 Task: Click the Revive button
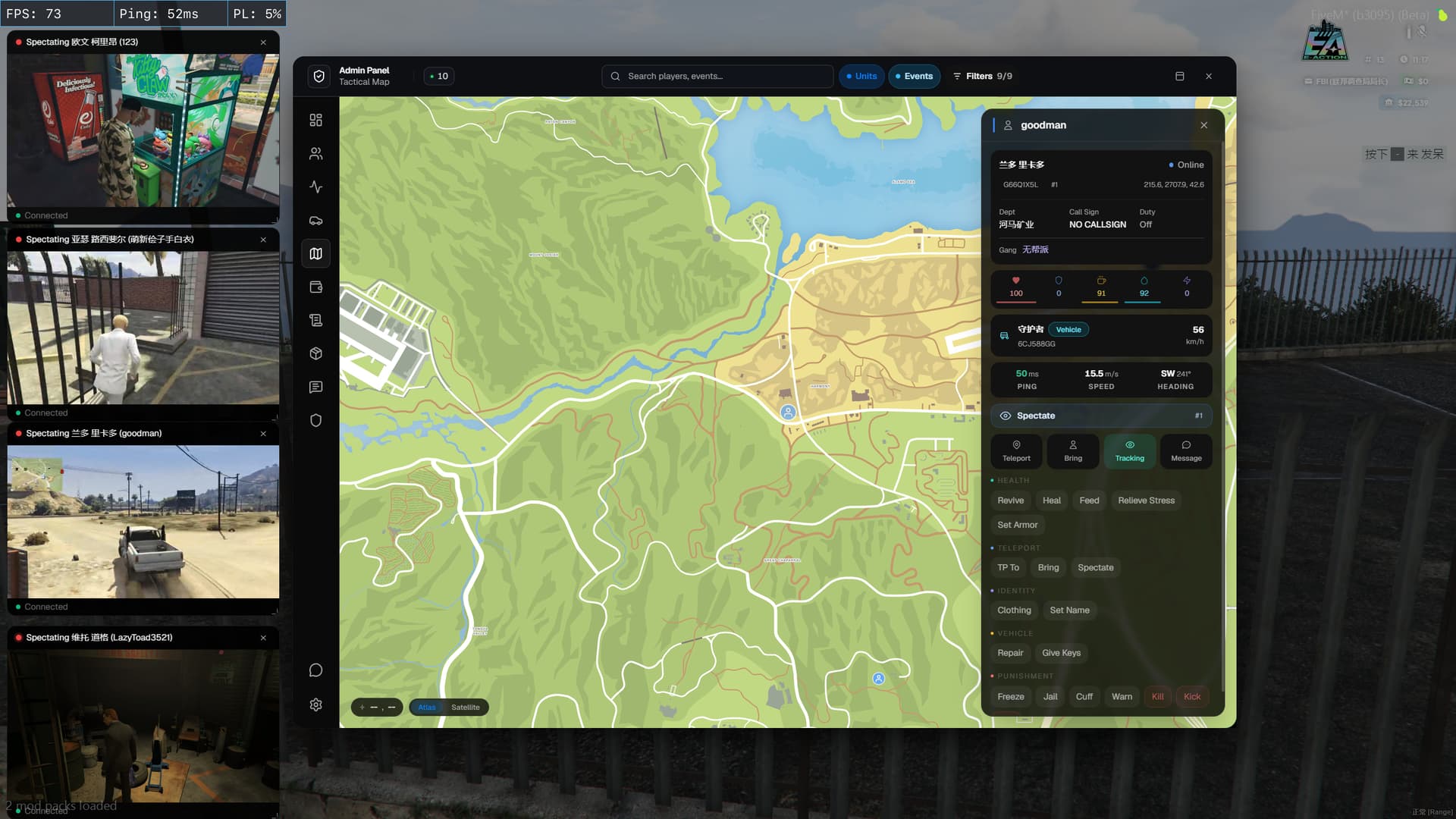coord(1010,500)
